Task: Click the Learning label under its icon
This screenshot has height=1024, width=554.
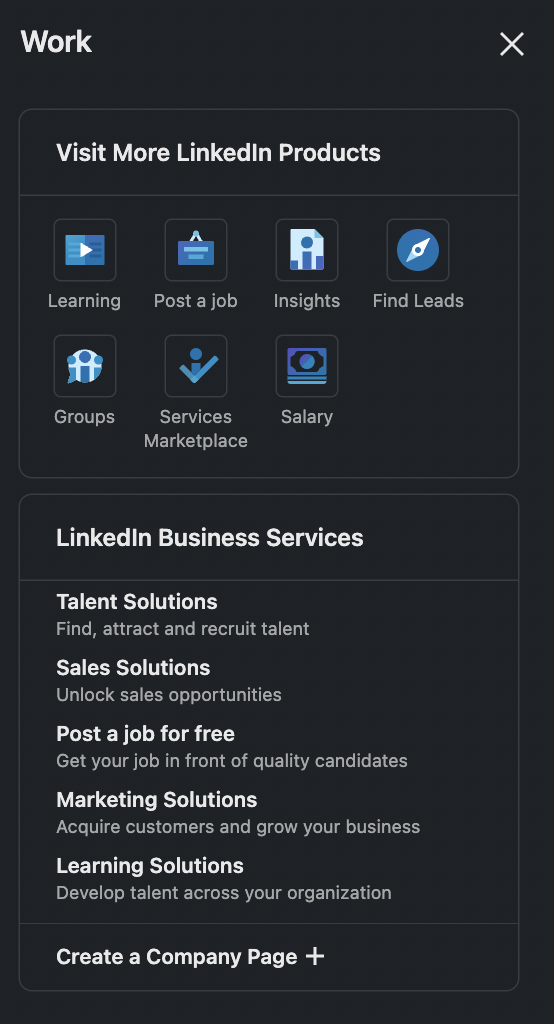Action: pos(84,300)
